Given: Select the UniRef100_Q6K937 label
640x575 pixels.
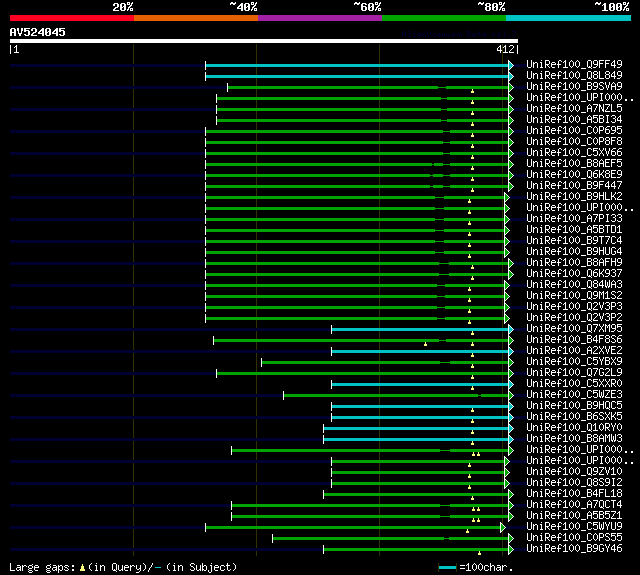Looking at the screenshot, I should pyautogui.click(x=574, y=274).
